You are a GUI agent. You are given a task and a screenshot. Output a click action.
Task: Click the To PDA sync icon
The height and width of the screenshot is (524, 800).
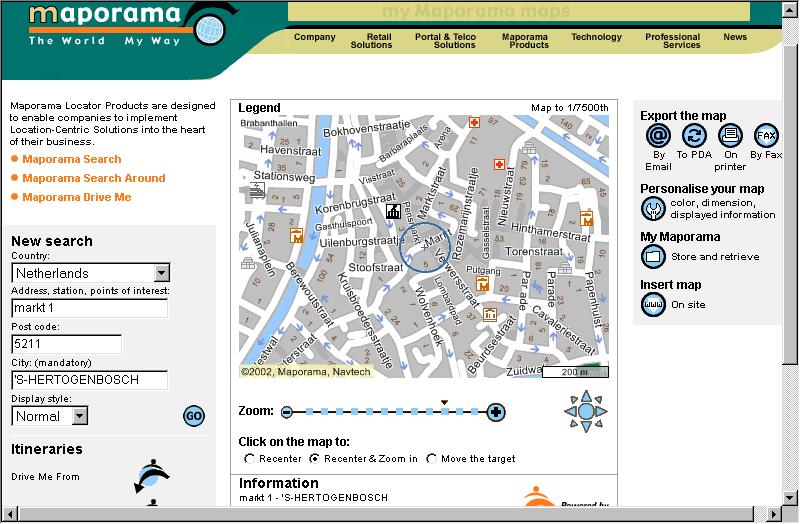click(x=694, y=136)
